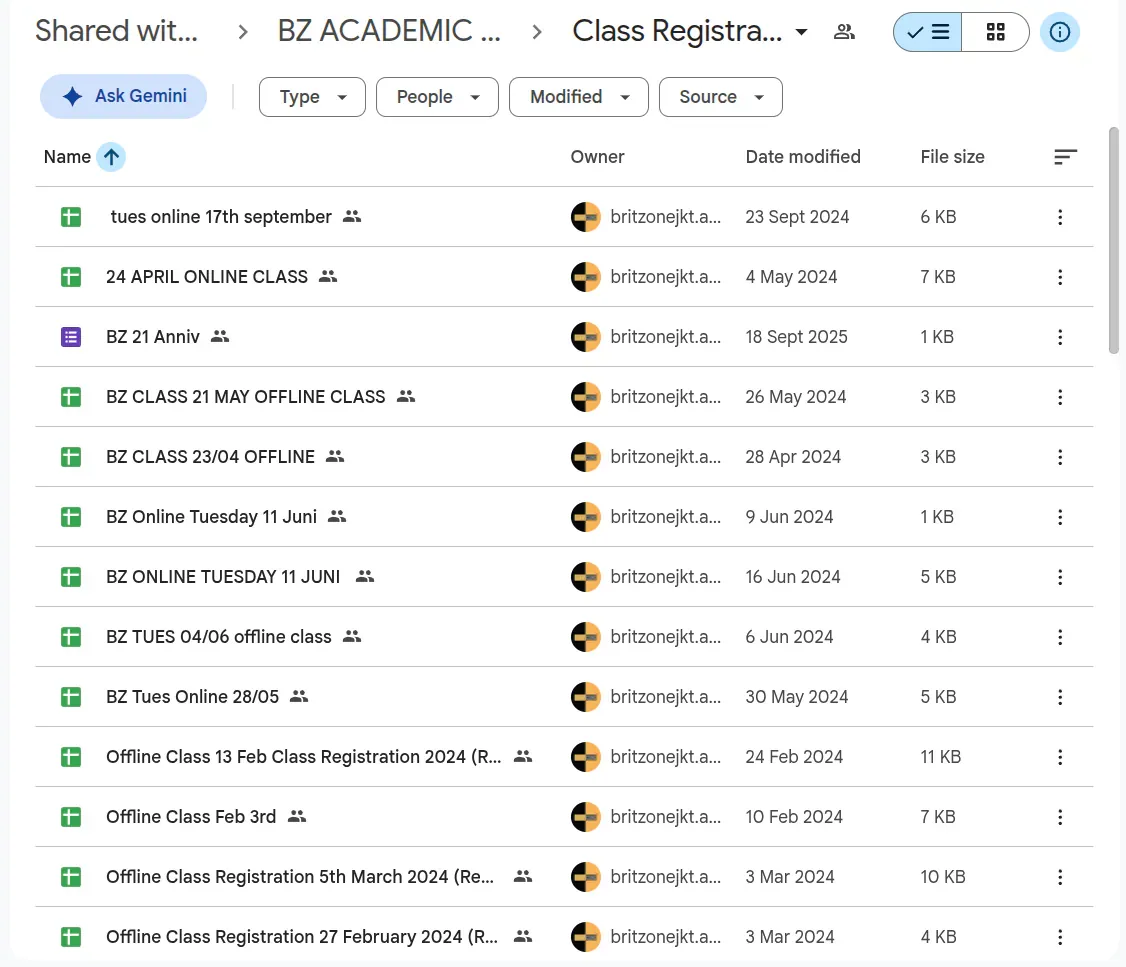Switch to list layout view
This screenshot has width=1126, height=967.
[x=927, y=32]
